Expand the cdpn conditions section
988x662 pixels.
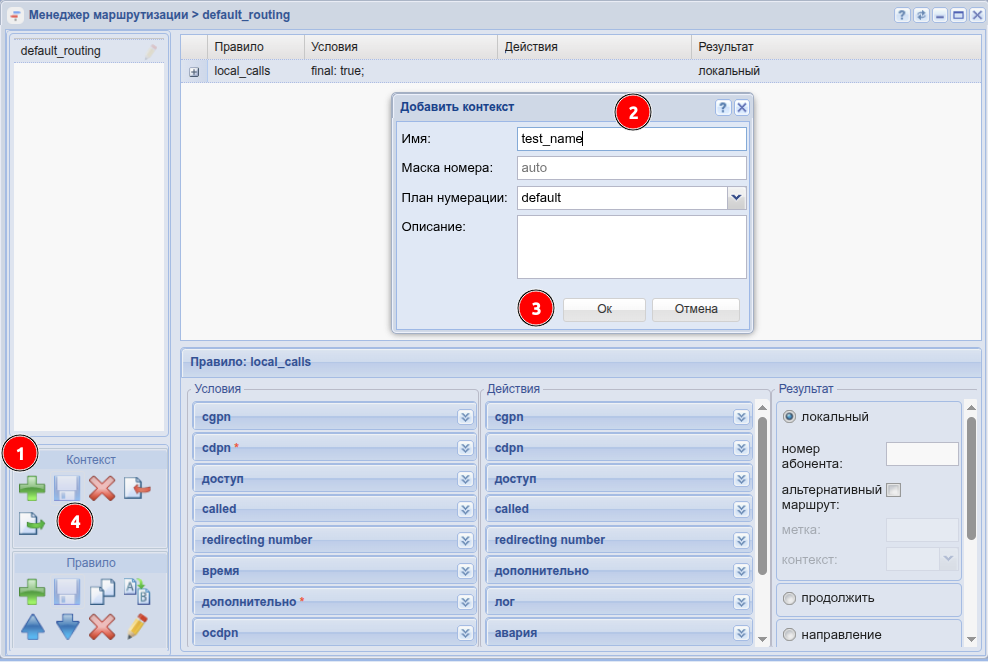(465, 448)
